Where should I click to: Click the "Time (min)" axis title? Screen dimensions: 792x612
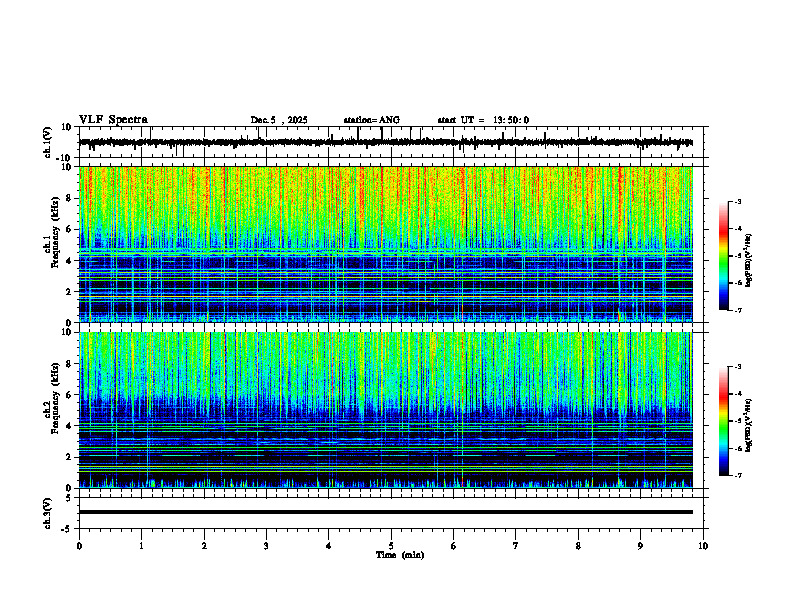tap(400, 555)
